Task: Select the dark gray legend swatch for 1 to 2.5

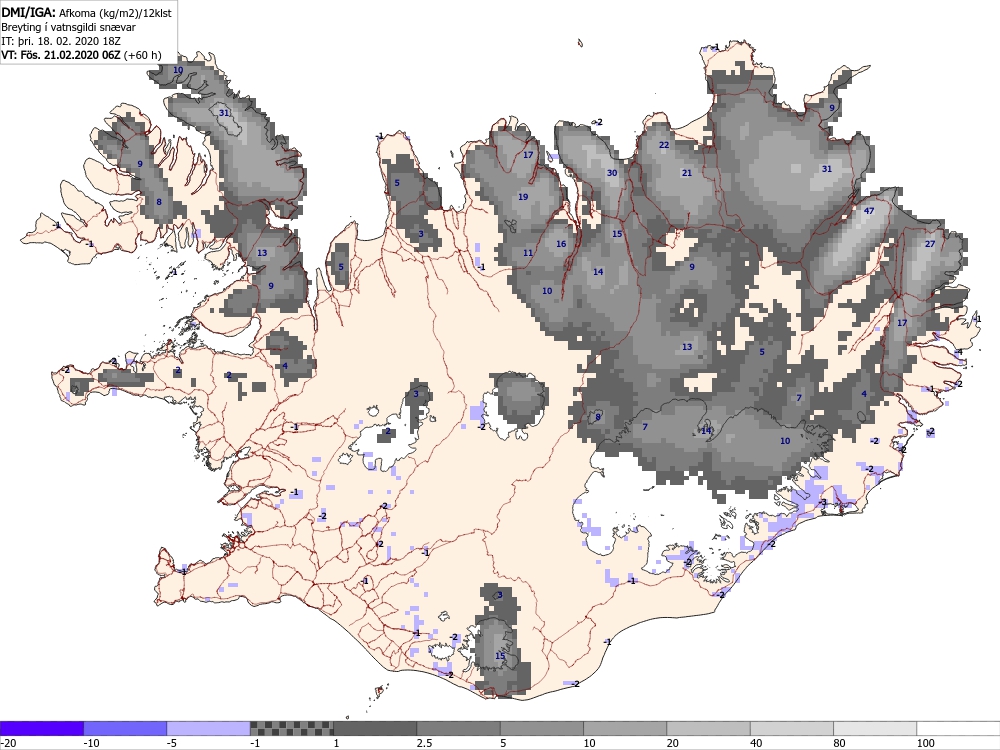Action: pos(375,728)
